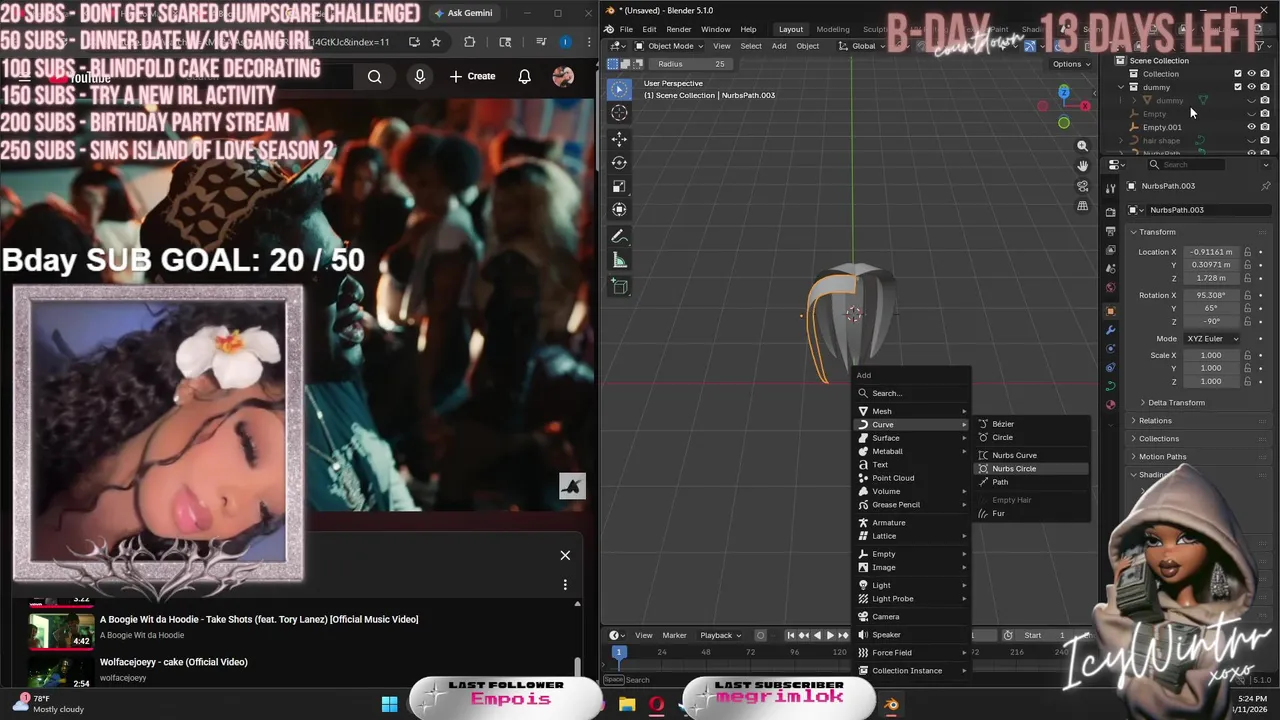Viewport: 1280px width, 720px height.
Task: Select the Transform tool in Blender toolbar
Action: point(619,209)
